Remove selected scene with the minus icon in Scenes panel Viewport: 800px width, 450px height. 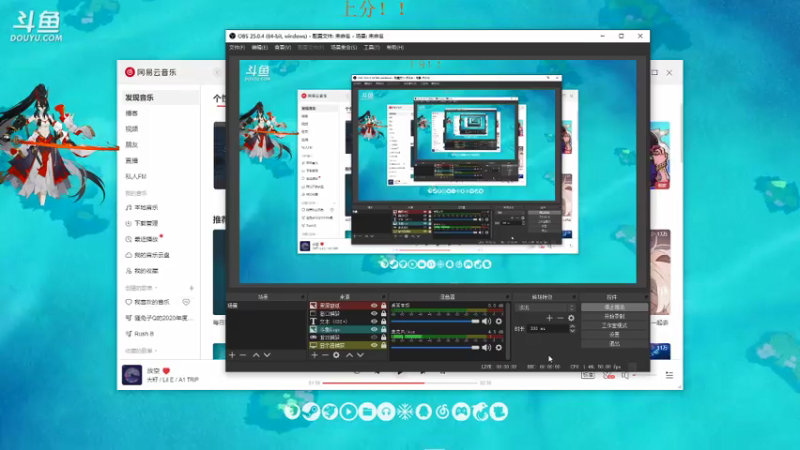tap(243, 355)
